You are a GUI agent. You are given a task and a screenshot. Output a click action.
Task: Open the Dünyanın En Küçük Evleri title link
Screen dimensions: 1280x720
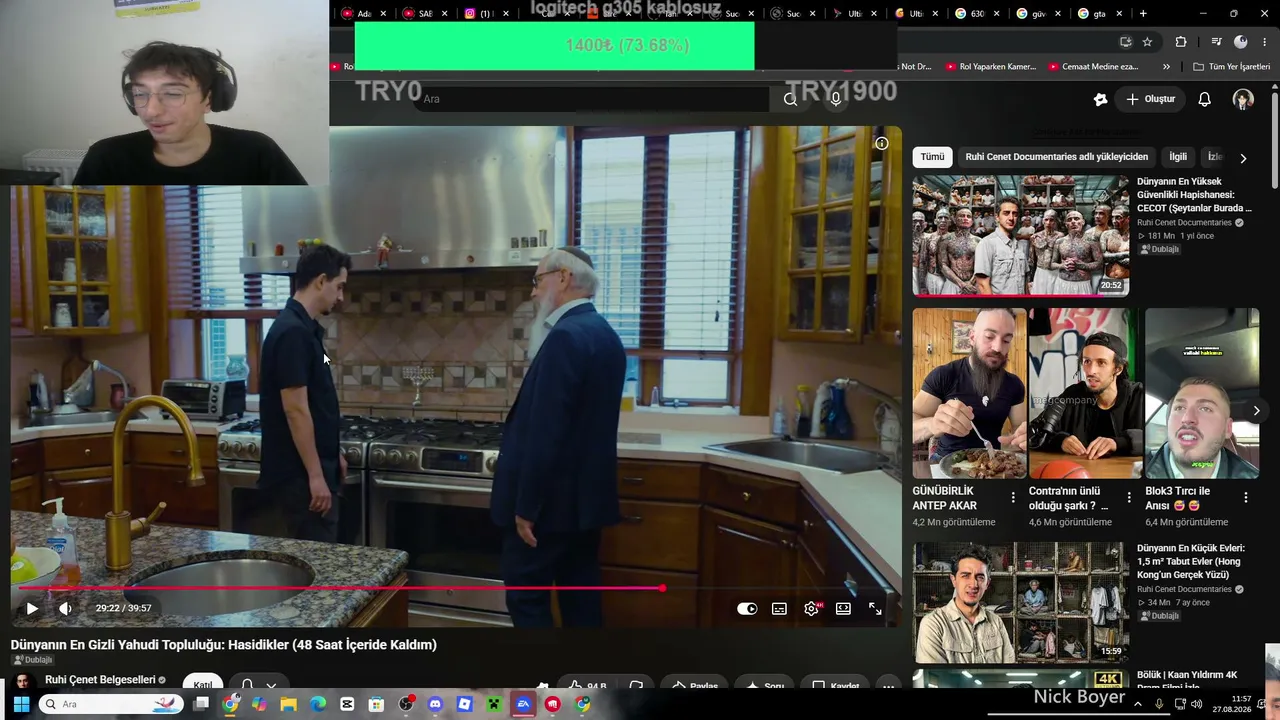coord(1191,562)
